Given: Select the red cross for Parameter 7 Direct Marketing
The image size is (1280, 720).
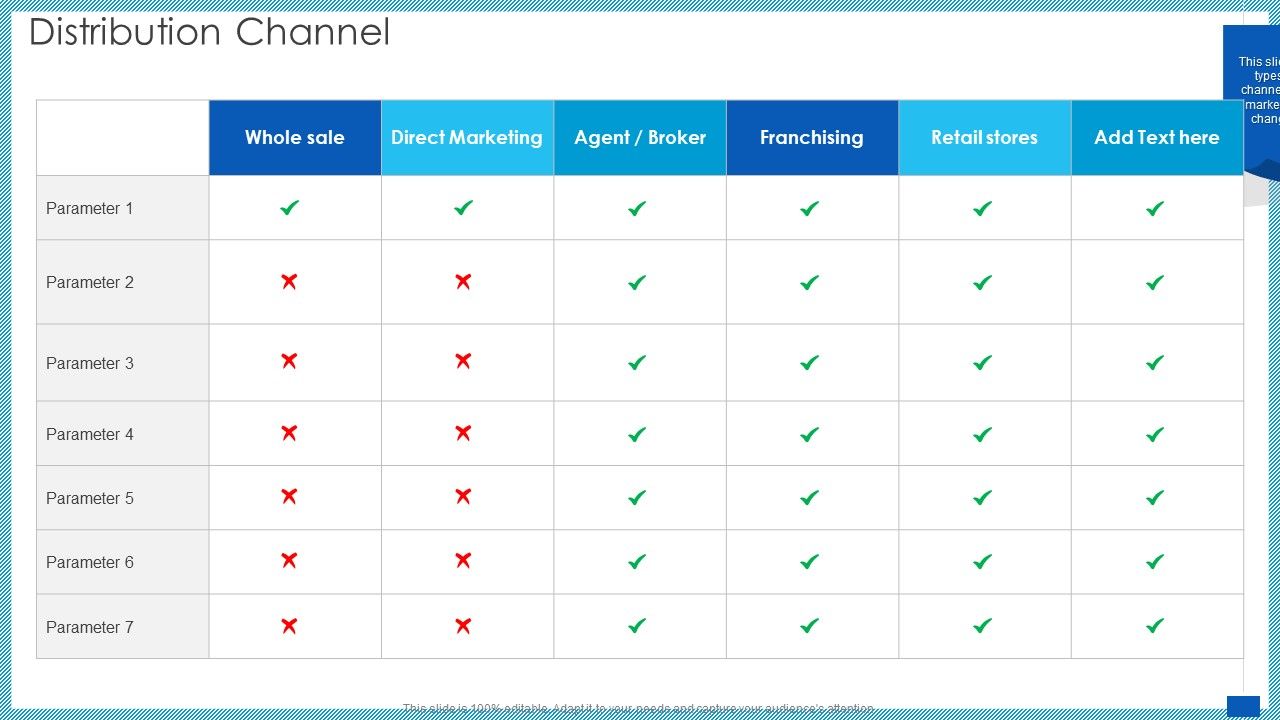Looking at the screenshot, I should 463,626.
